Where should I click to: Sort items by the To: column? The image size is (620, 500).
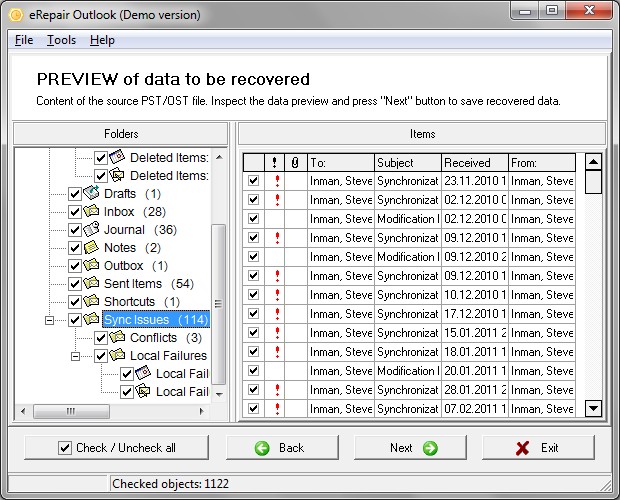[341, 162]
